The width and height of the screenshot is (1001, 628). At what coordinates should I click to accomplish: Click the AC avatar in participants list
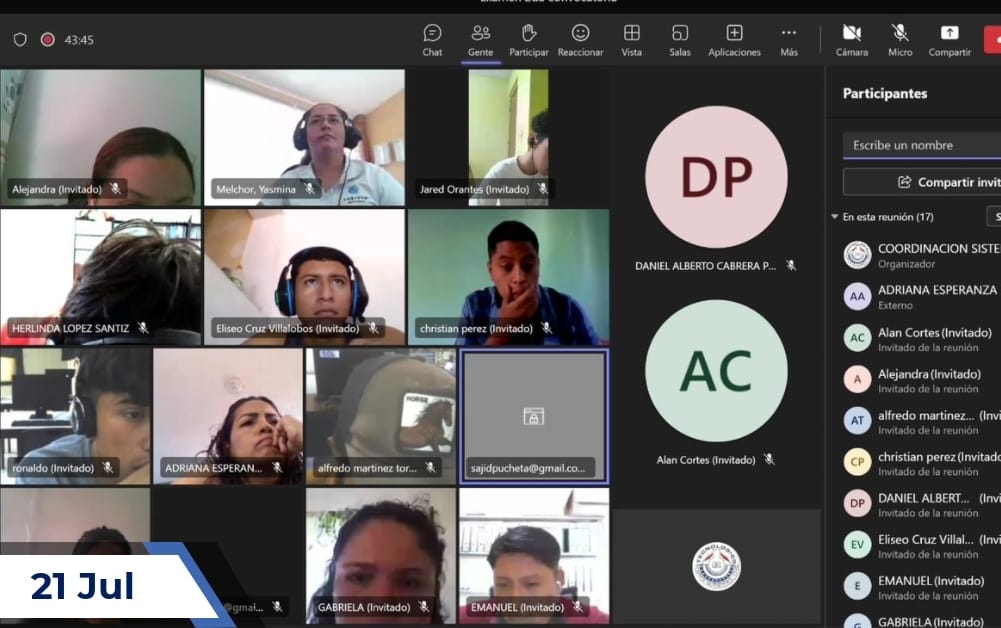point(857,338)
